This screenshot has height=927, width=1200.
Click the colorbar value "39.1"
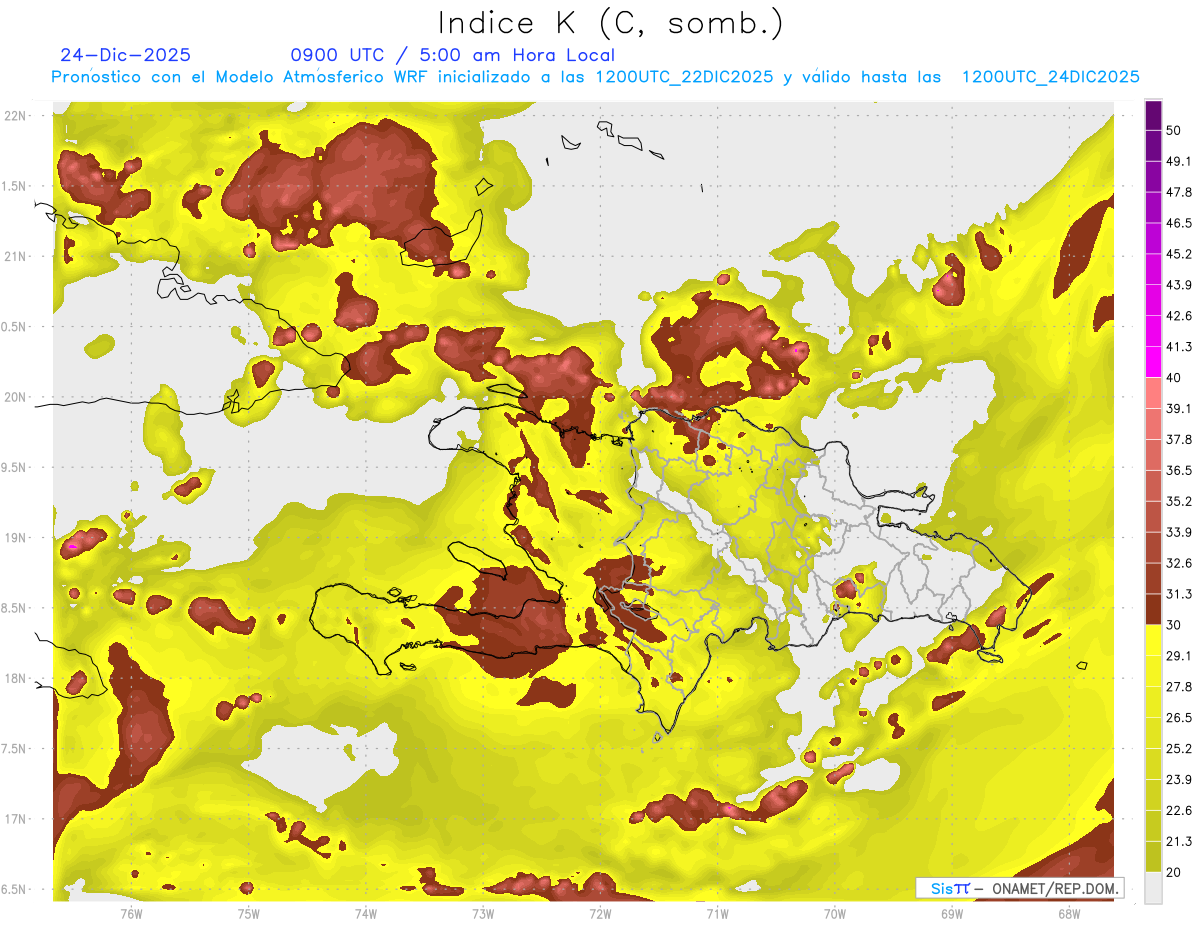pos(1179,408)
